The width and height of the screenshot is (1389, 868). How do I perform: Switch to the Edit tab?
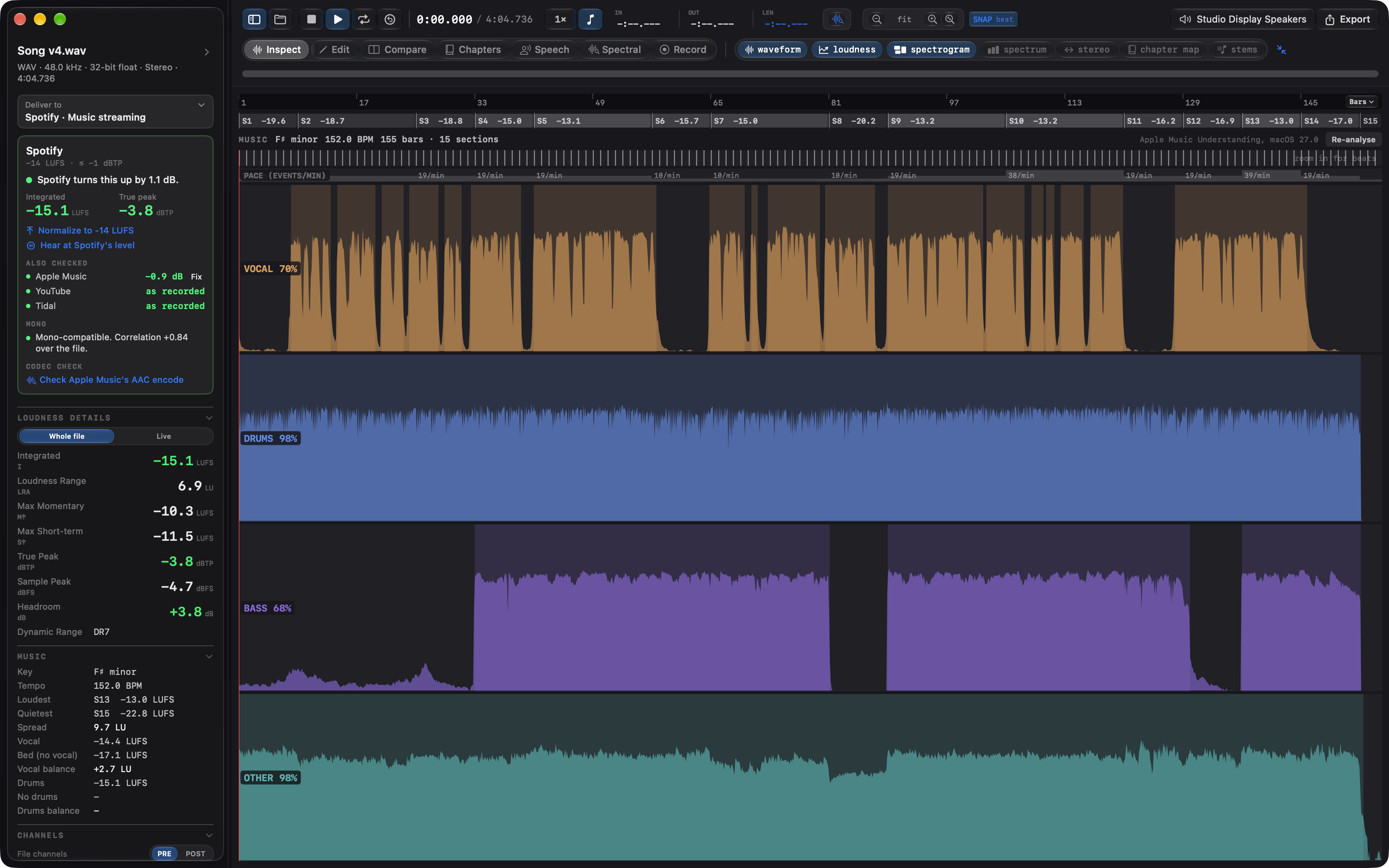point(334,49)
